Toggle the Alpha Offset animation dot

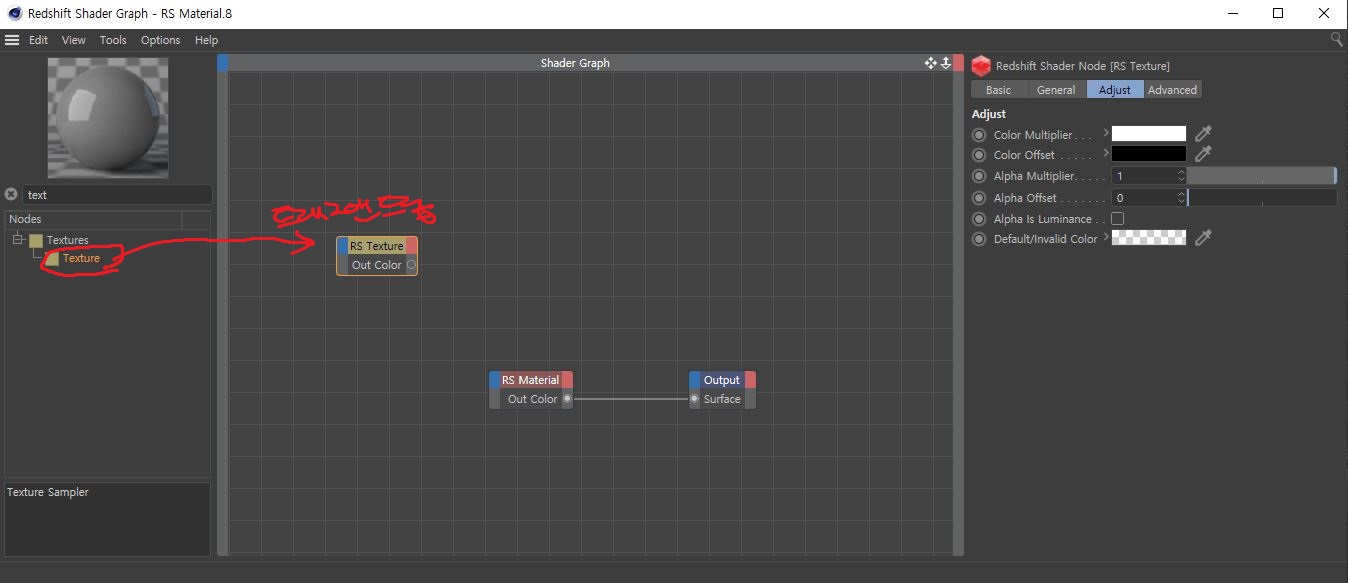click(979, 198)
